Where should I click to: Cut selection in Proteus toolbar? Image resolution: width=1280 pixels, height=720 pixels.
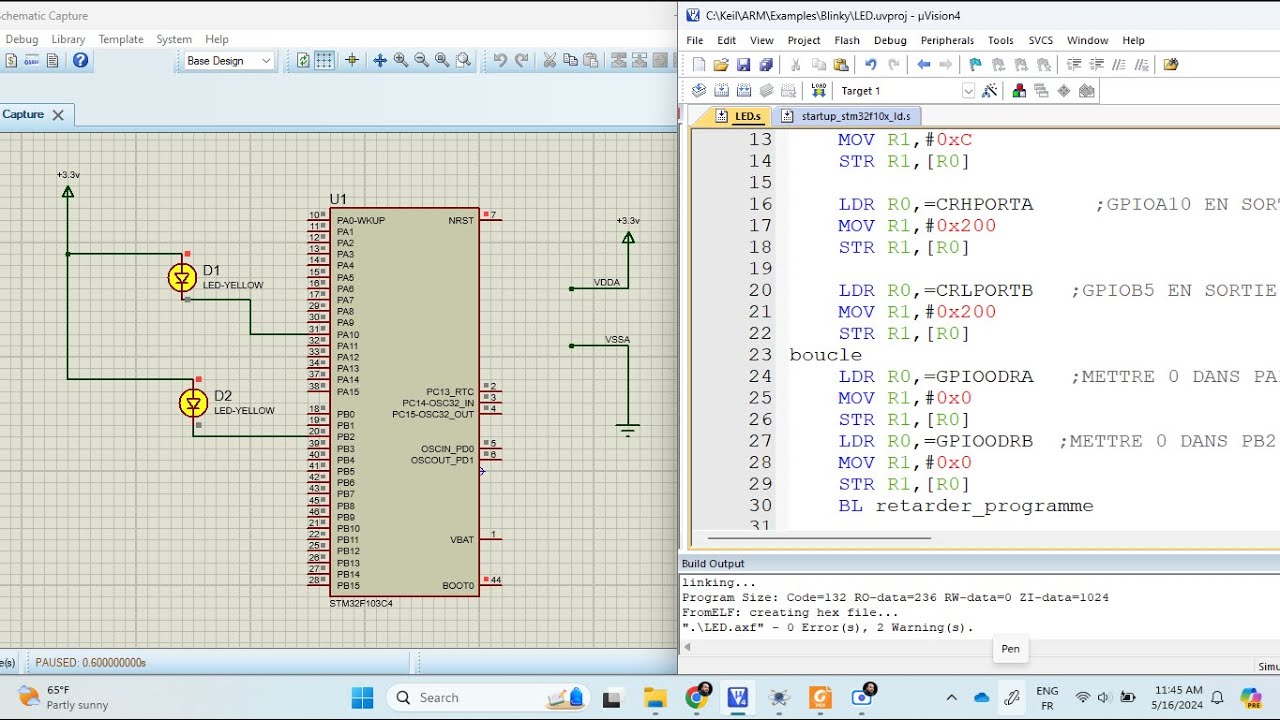[x=549, y=60]
